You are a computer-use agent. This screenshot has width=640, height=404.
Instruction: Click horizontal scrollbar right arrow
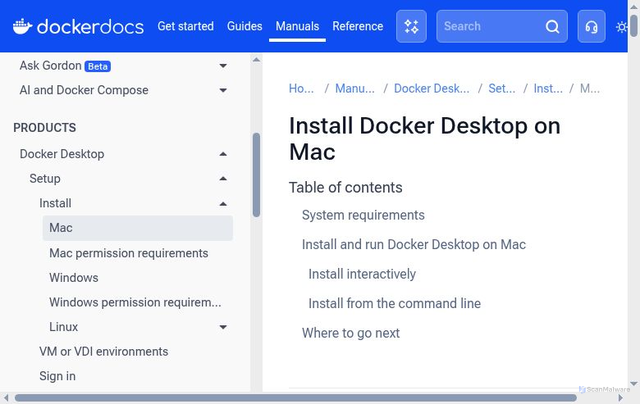tap(620, 397)
